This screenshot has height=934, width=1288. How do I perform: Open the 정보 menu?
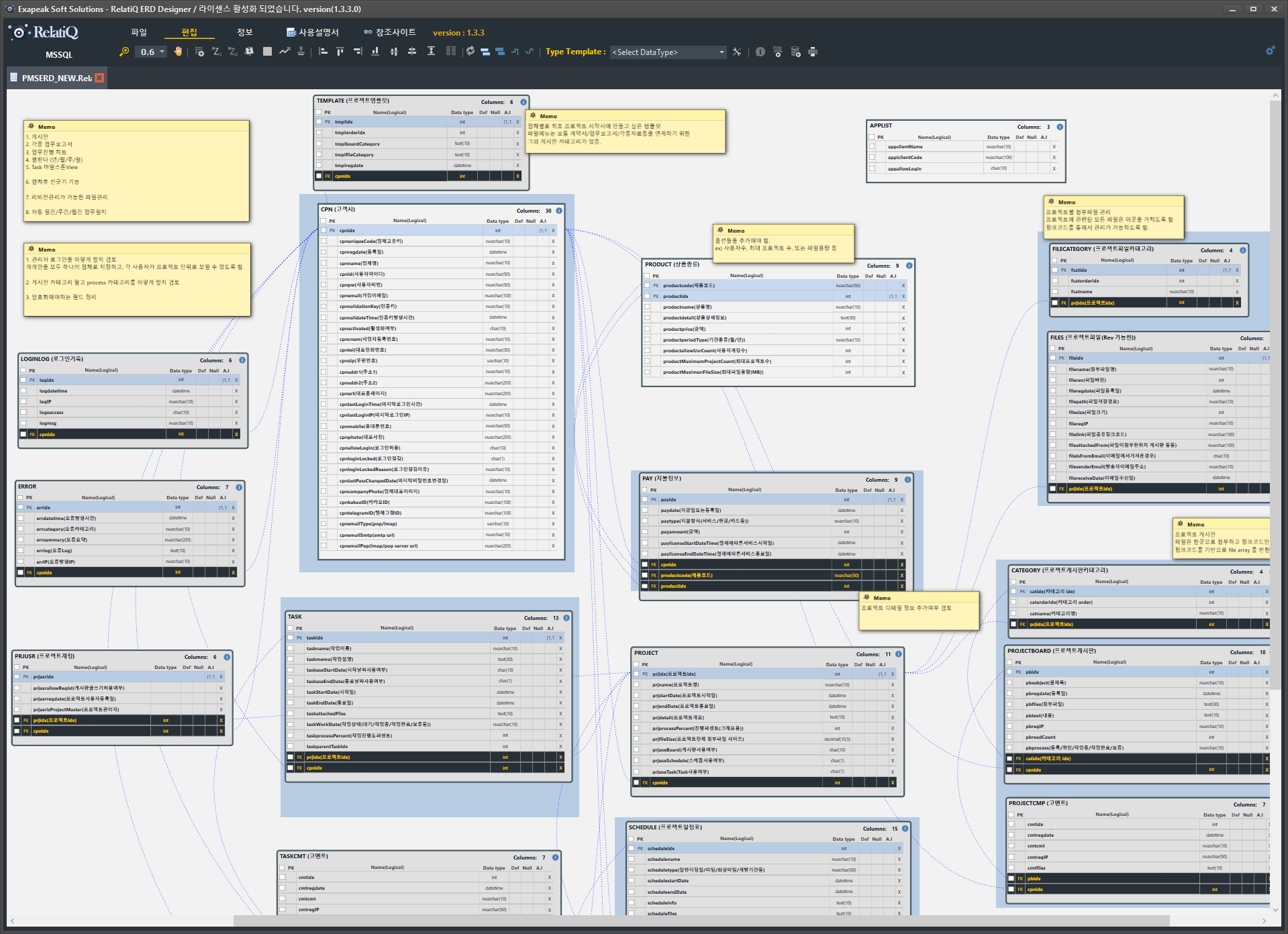[x=244, y=32]
